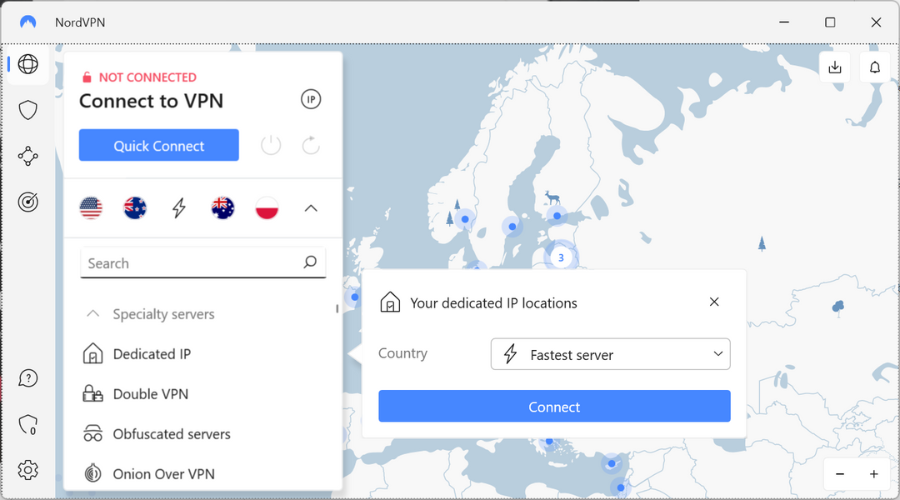Click the Country label in popup
The image size is (900, 500).
tap(403, 354)
